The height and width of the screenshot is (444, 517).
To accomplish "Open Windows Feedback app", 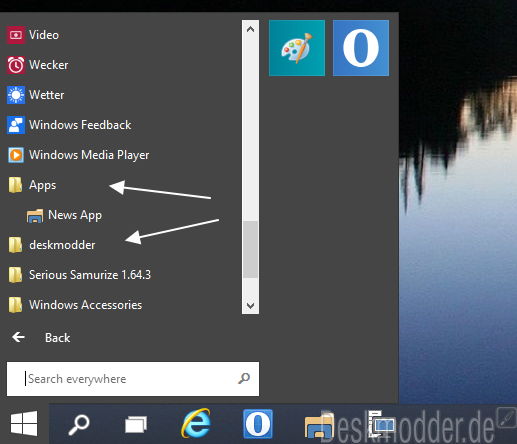I will tap(69, 125).
